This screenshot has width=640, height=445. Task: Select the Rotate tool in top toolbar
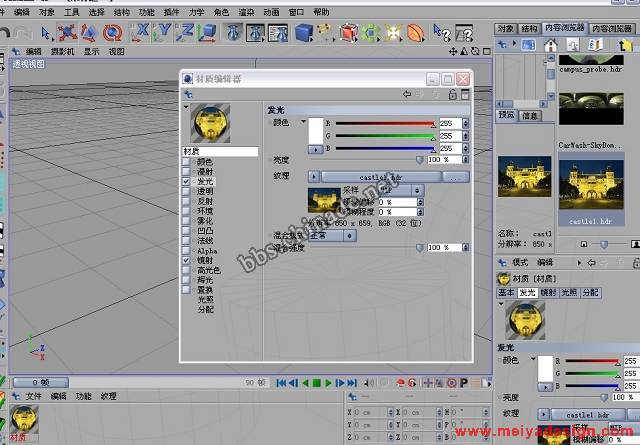[112, 33]
